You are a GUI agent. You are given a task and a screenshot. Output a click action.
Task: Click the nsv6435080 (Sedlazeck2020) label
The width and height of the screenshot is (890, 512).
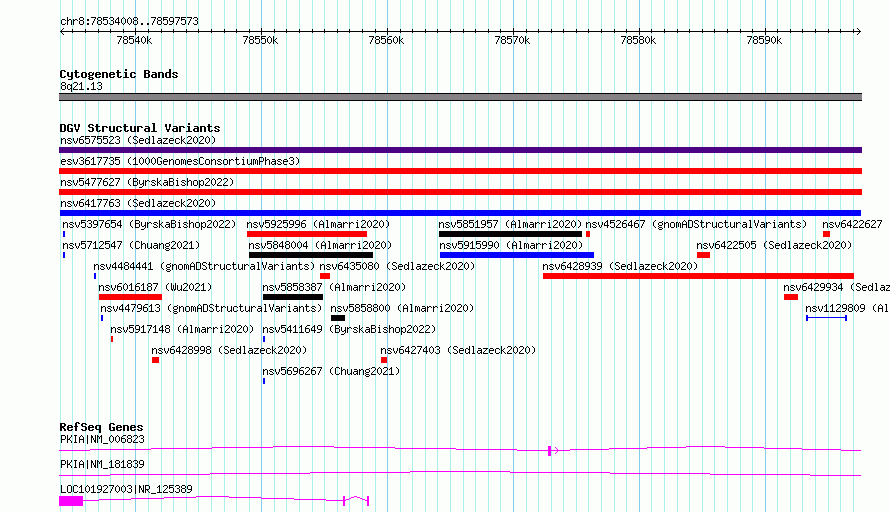point(397,266)
